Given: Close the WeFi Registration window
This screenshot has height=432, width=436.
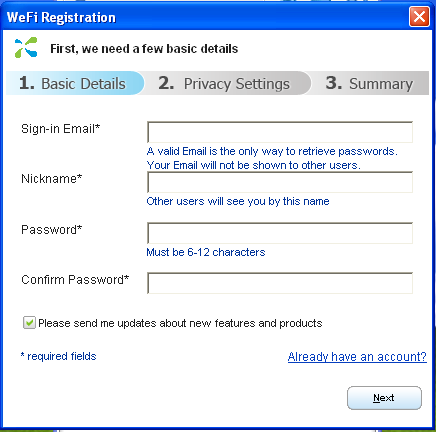Looking at the screenshot, I should [x=419, y=17].
